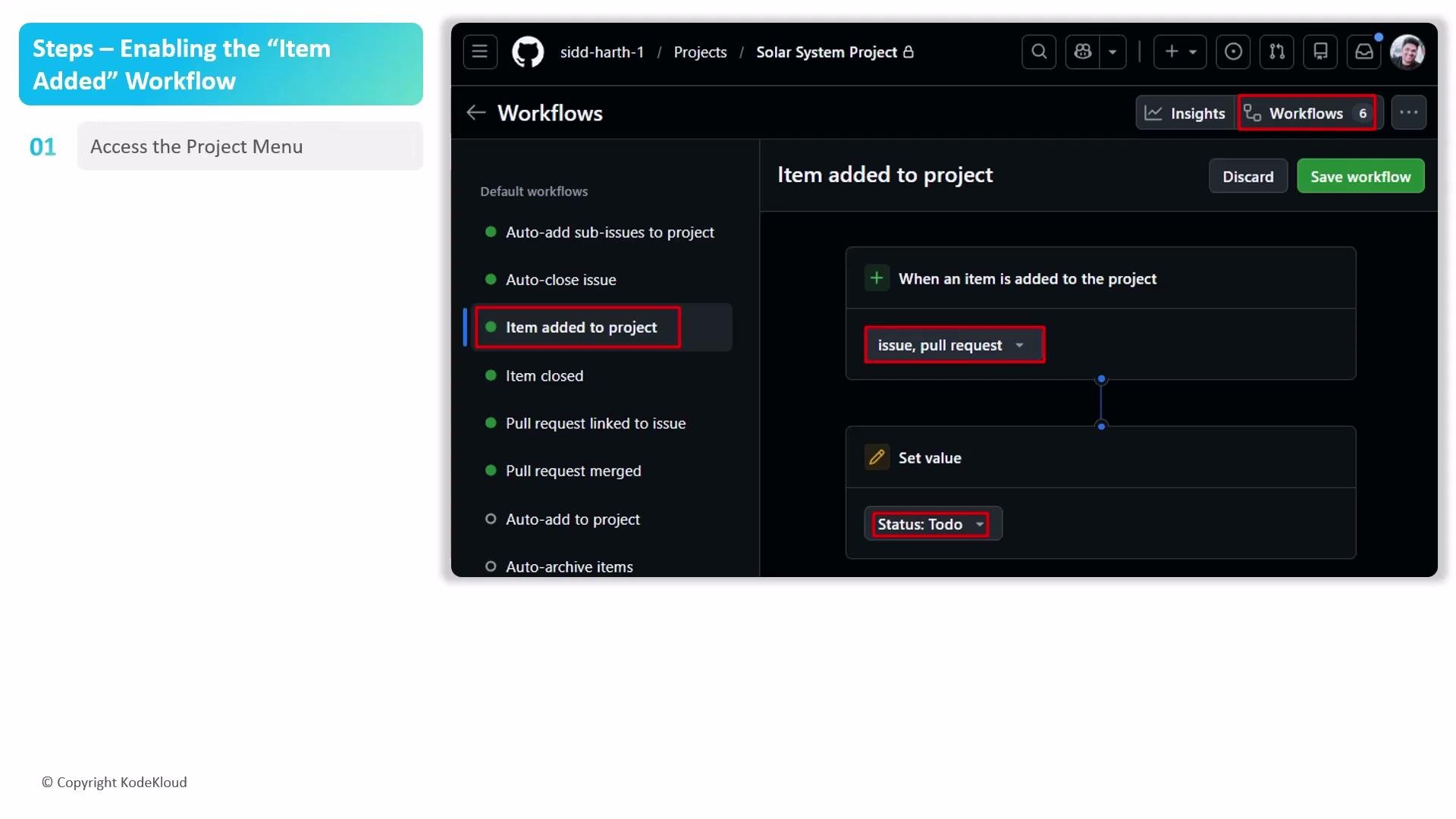Viewport: 1456px width, 819px height.
Task: Open the Issues icon in header
Action: 1233,52
